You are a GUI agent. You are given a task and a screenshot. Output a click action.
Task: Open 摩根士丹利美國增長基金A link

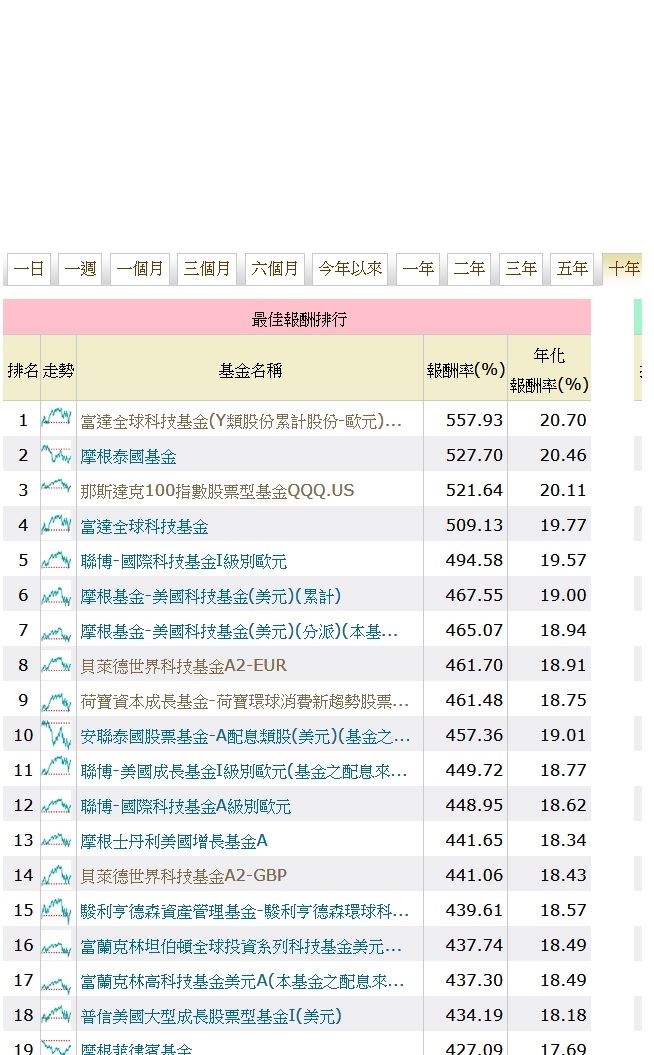point(174,841)
